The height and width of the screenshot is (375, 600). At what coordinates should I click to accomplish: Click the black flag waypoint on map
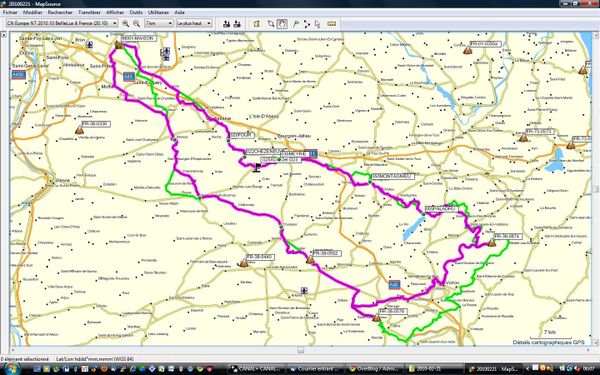pyautogui.click(x=257, y=167)
